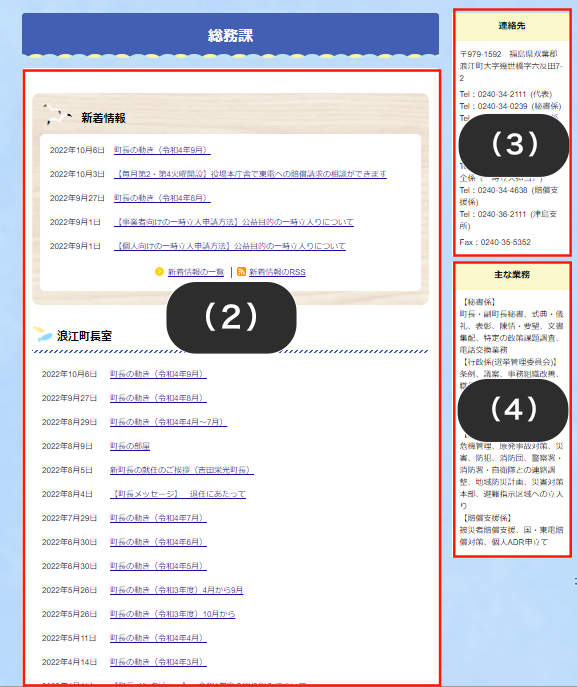Viewport: 577px width, 687px height.
Task: Click Tel：0240-34-0239 (秘書係)
Action: click(x=510, y=106)
